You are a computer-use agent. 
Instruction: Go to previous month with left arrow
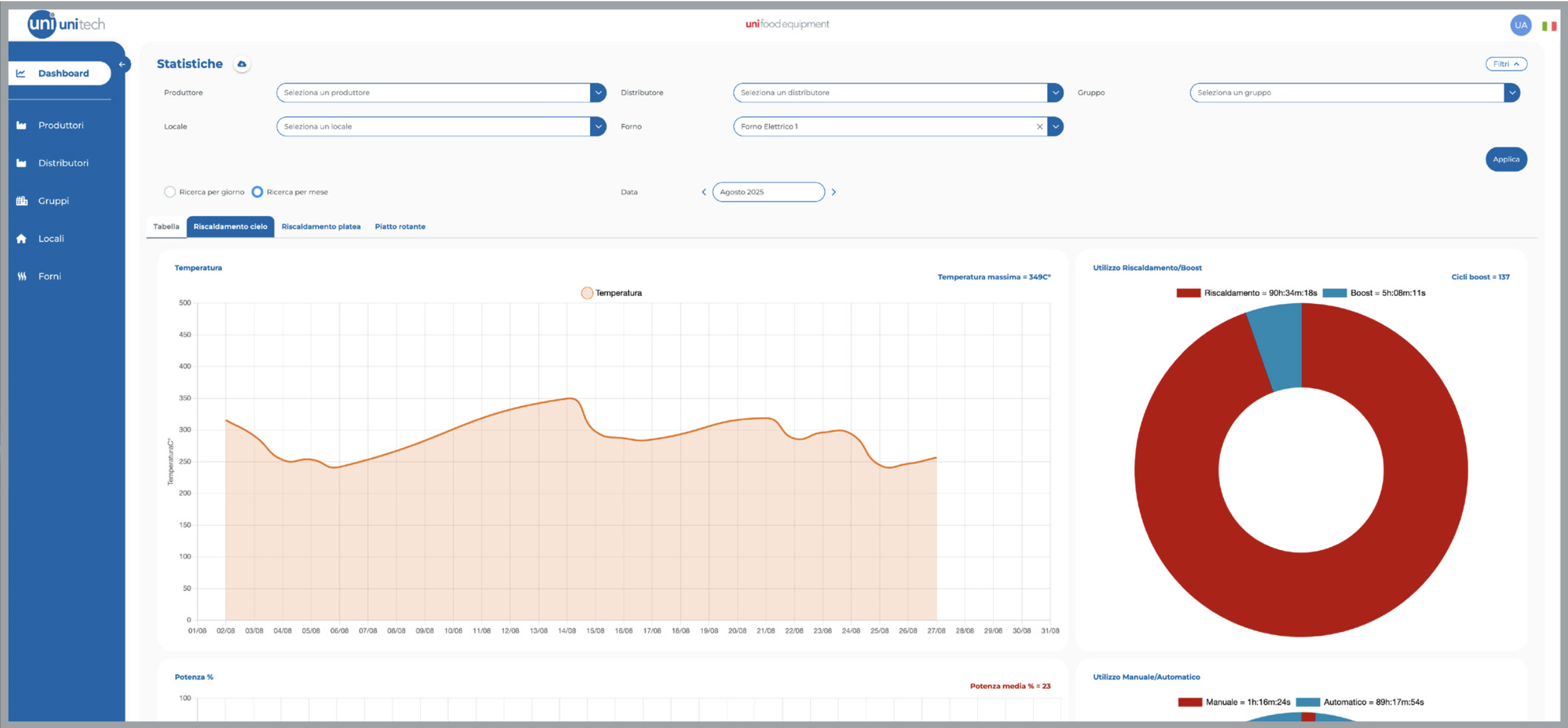[x=703, y=192]
